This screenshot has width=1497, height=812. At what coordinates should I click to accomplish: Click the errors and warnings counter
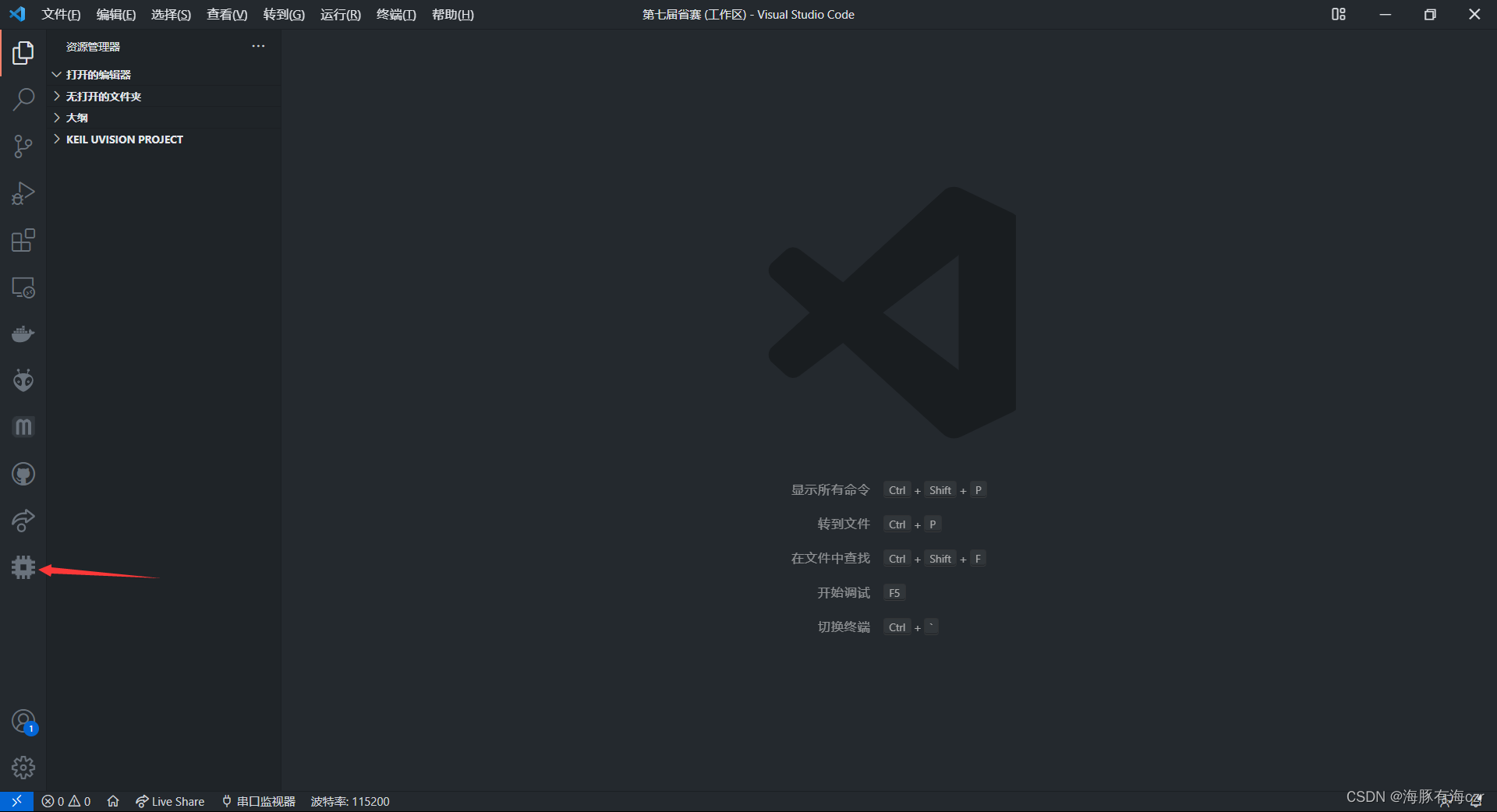point(65,801)
